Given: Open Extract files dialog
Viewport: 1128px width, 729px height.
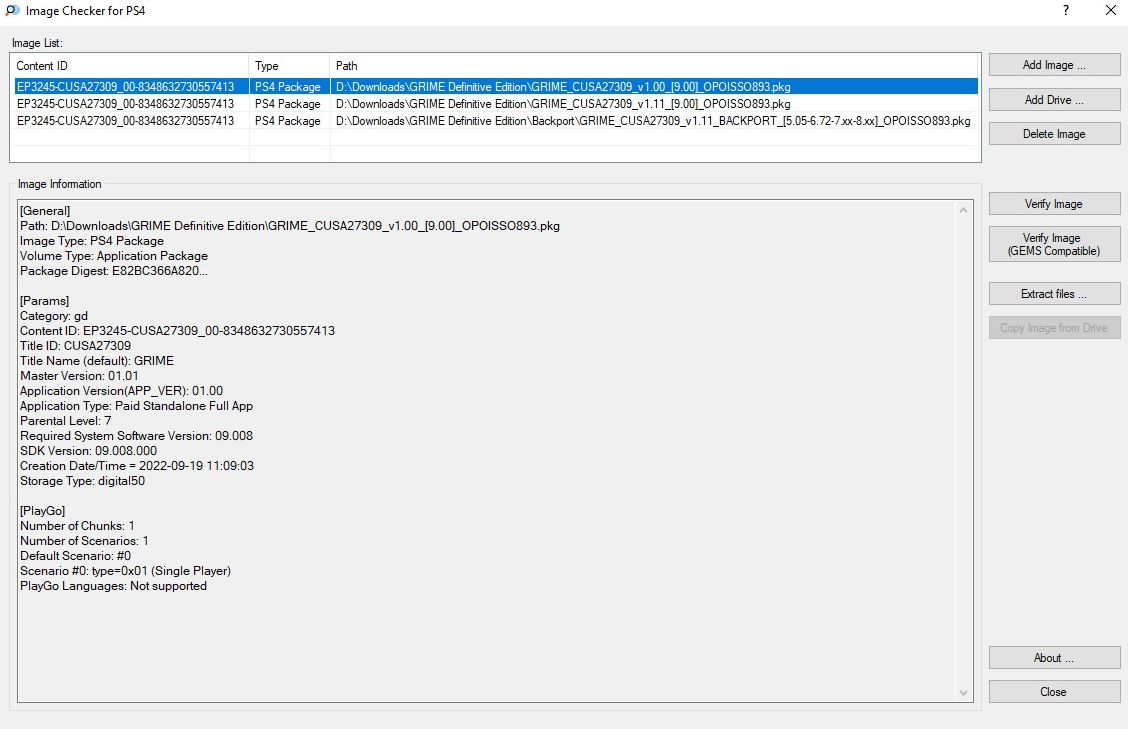Looking at the screenshot, I should 1054,294.
